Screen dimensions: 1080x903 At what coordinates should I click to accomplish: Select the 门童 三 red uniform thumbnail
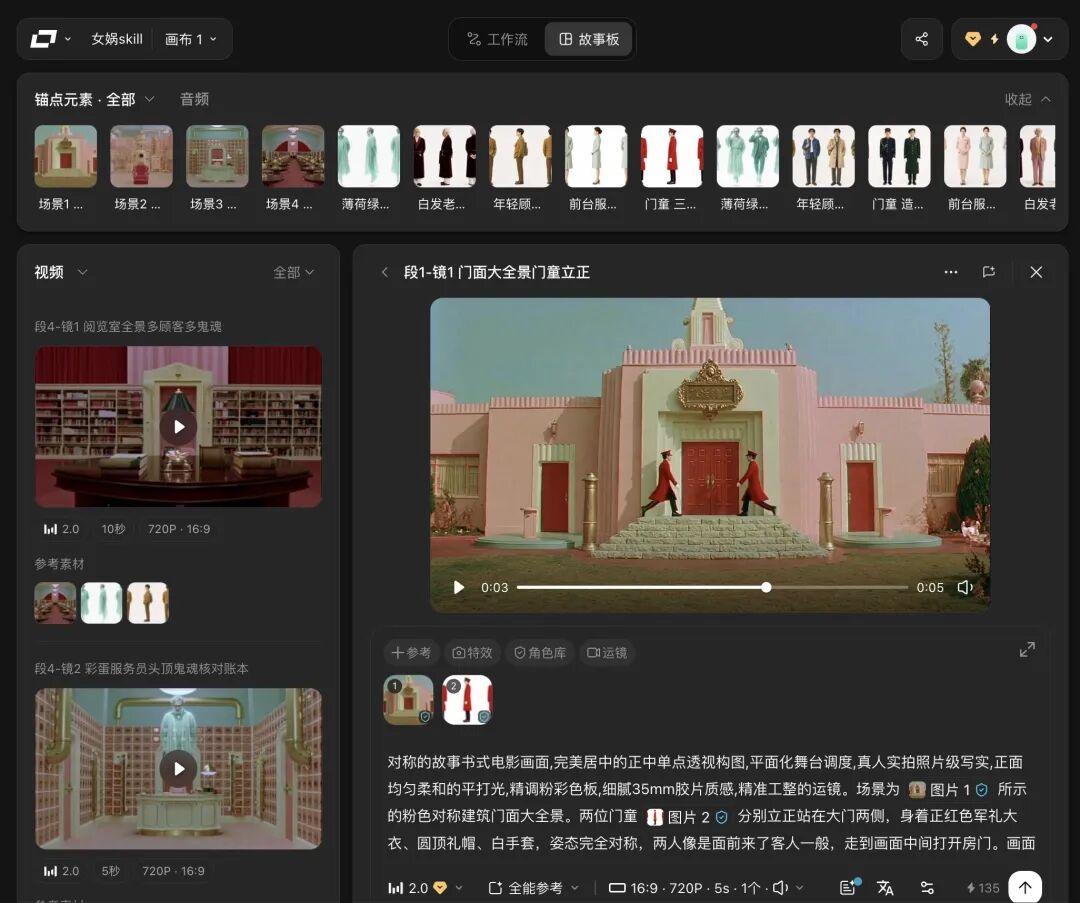click(672, 156)
